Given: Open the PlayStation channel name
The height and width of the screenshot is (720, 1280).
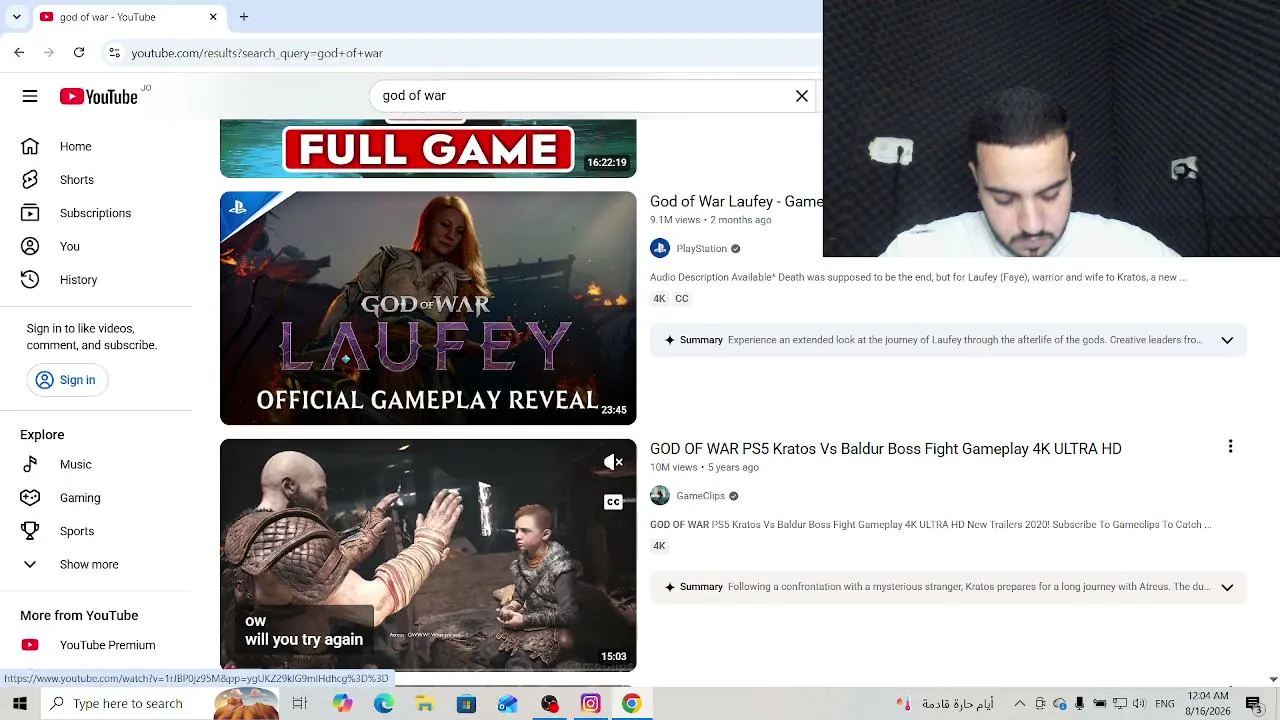Looking at the screenshot, I should (701, 249).
